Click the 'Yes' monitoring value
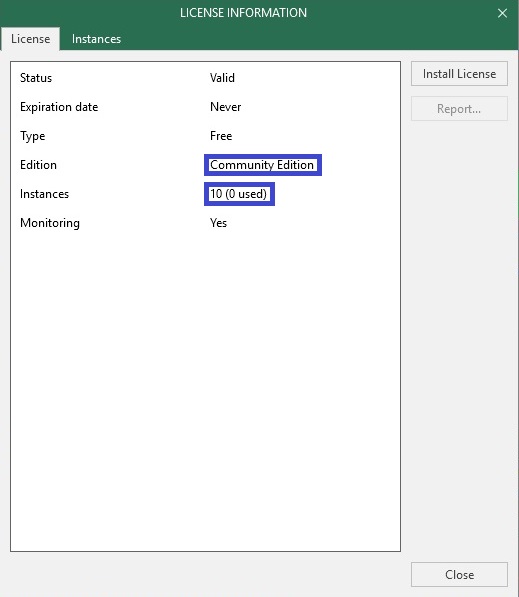Viewport: 519px width, 597px height. (218, 223)
